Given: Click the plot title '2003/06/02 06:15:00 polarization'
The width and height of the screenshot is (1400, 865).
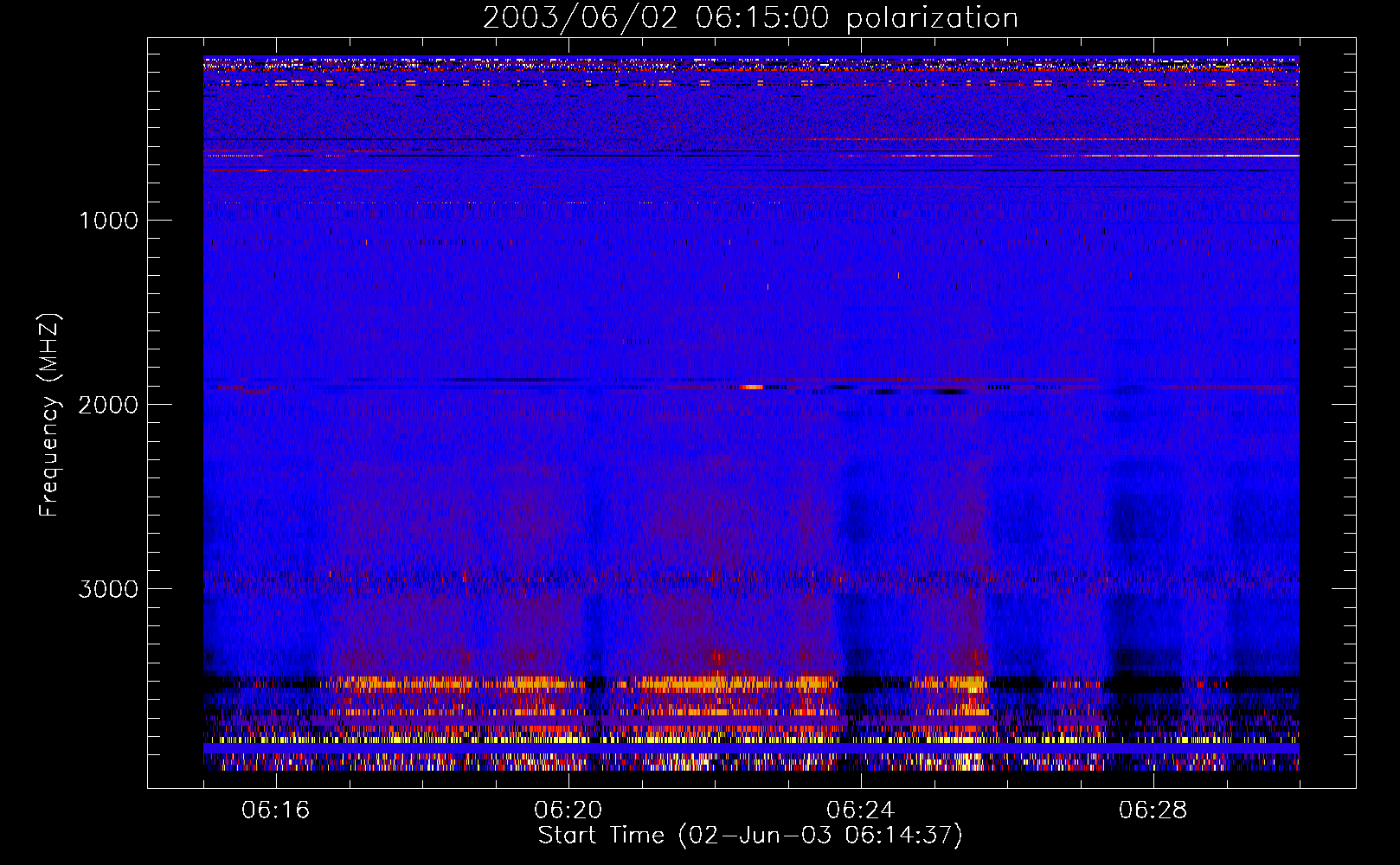Looking at the screenshot, I should (750, 18).
